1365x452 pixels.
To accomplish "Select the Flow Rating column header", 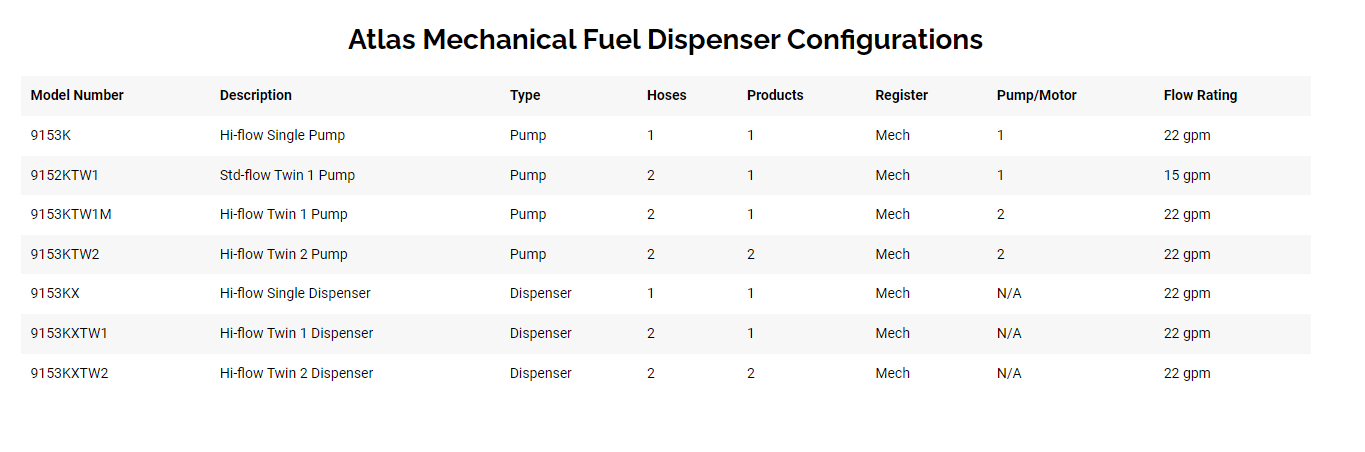I will (x=1200, y=95).
